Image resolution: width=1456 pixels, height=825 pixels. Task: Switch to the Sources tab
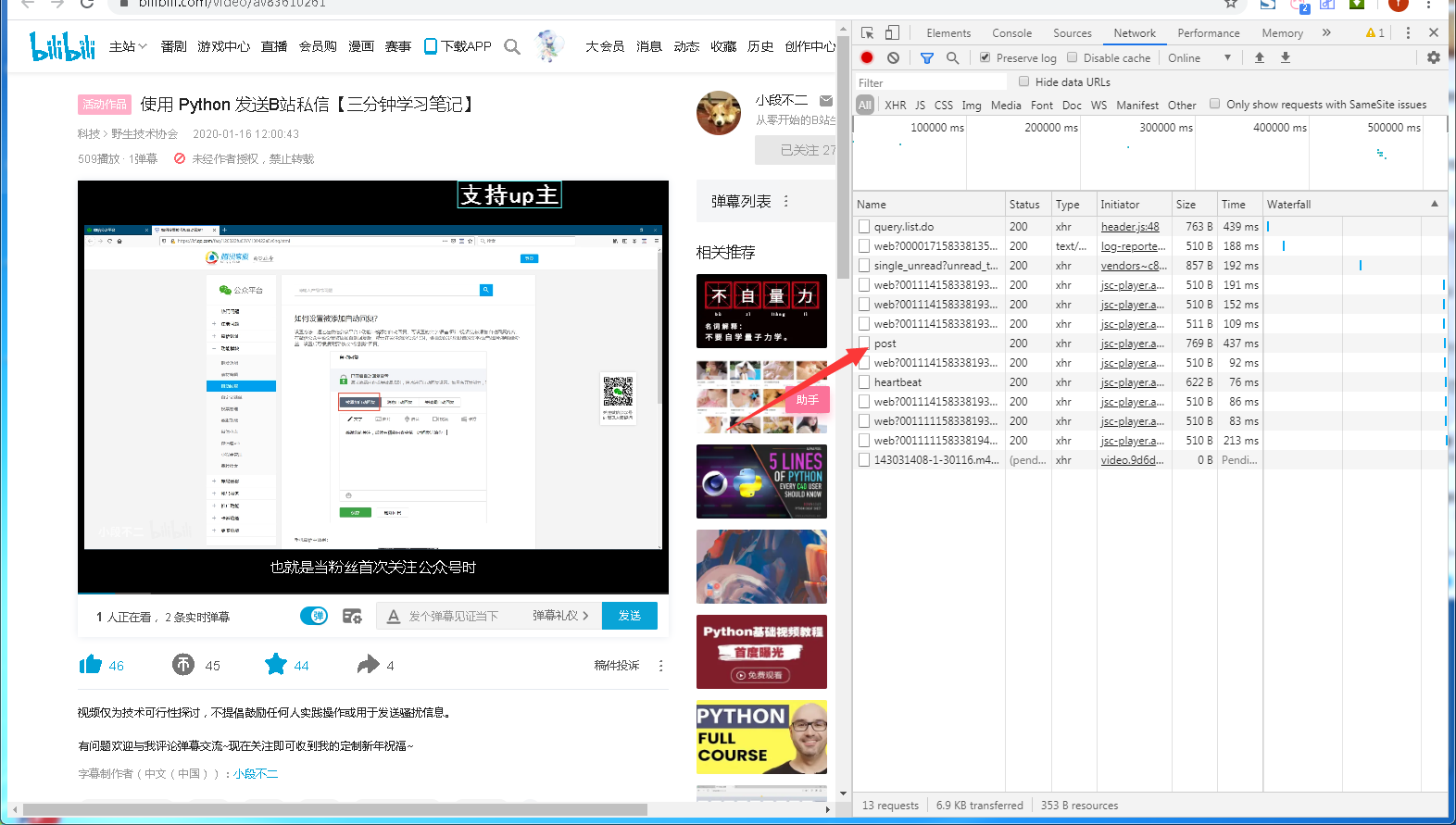pyautogui.click(x=1073, y=32)
